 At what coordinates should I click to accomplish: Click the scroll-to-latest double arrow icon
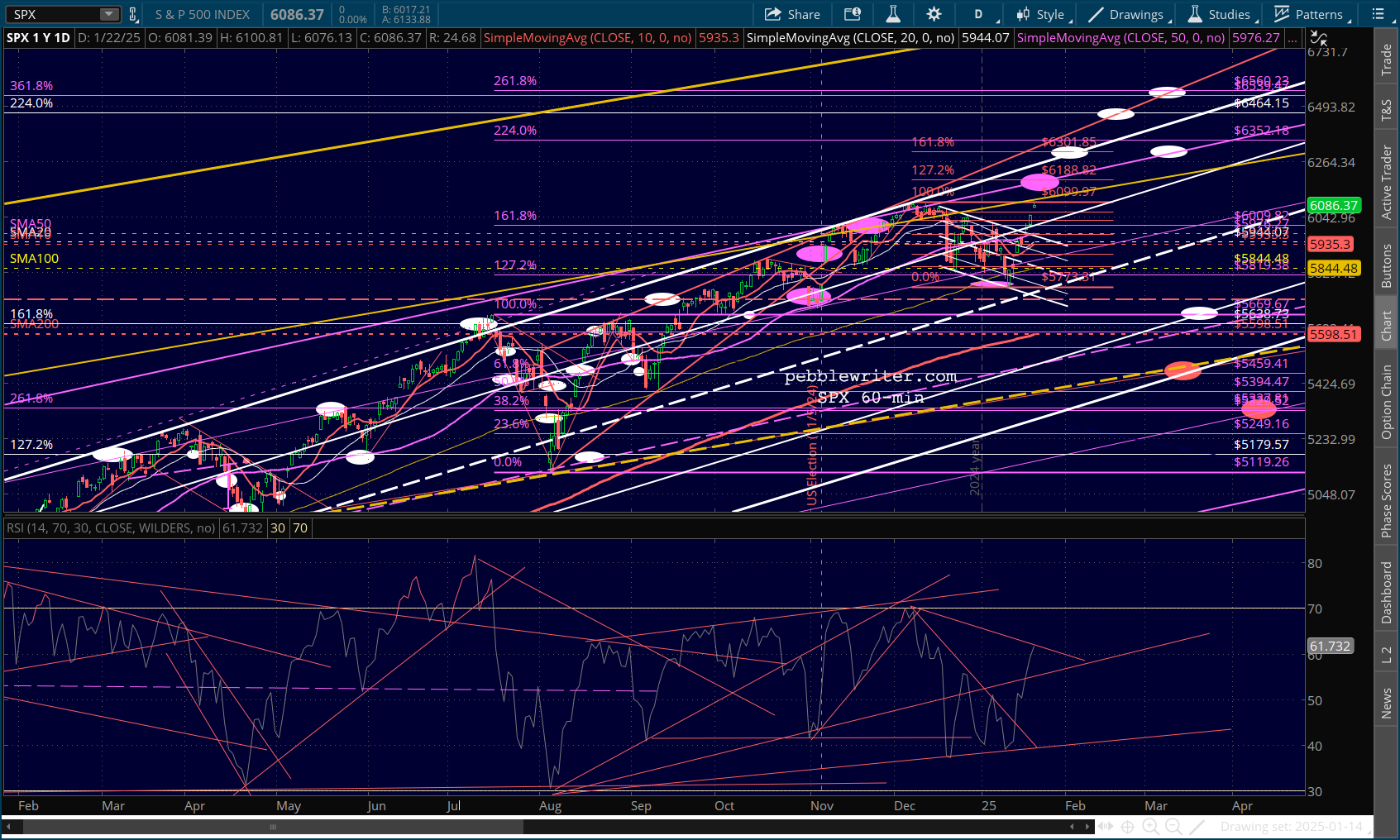[x=1105, y=826]
